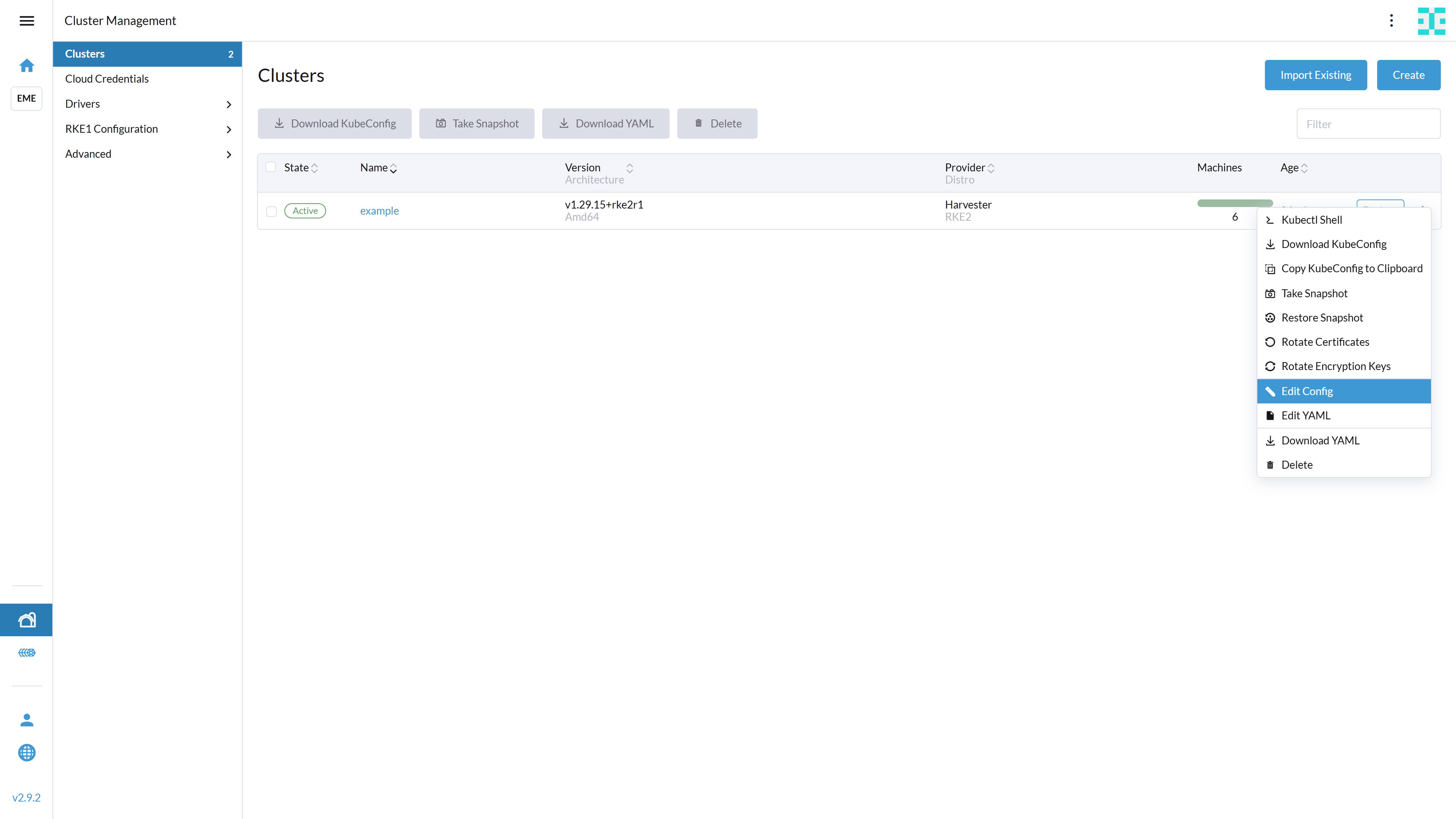Click the green machines health bar
Screen dimensions: 1456x819
click(1235, 204)
